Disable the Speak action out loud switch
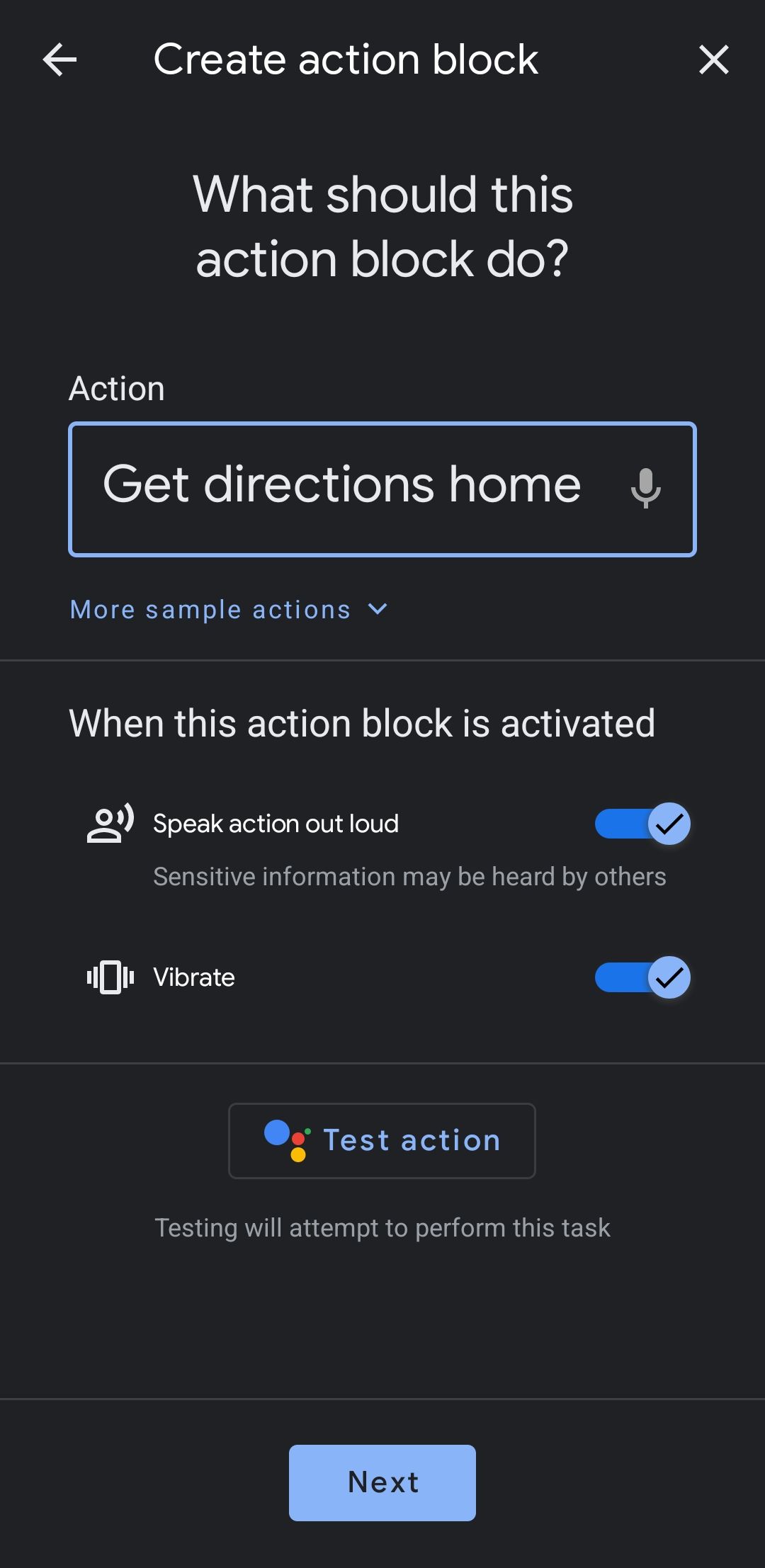Viewport: 765px width, 1568px height. coord(642,824)
